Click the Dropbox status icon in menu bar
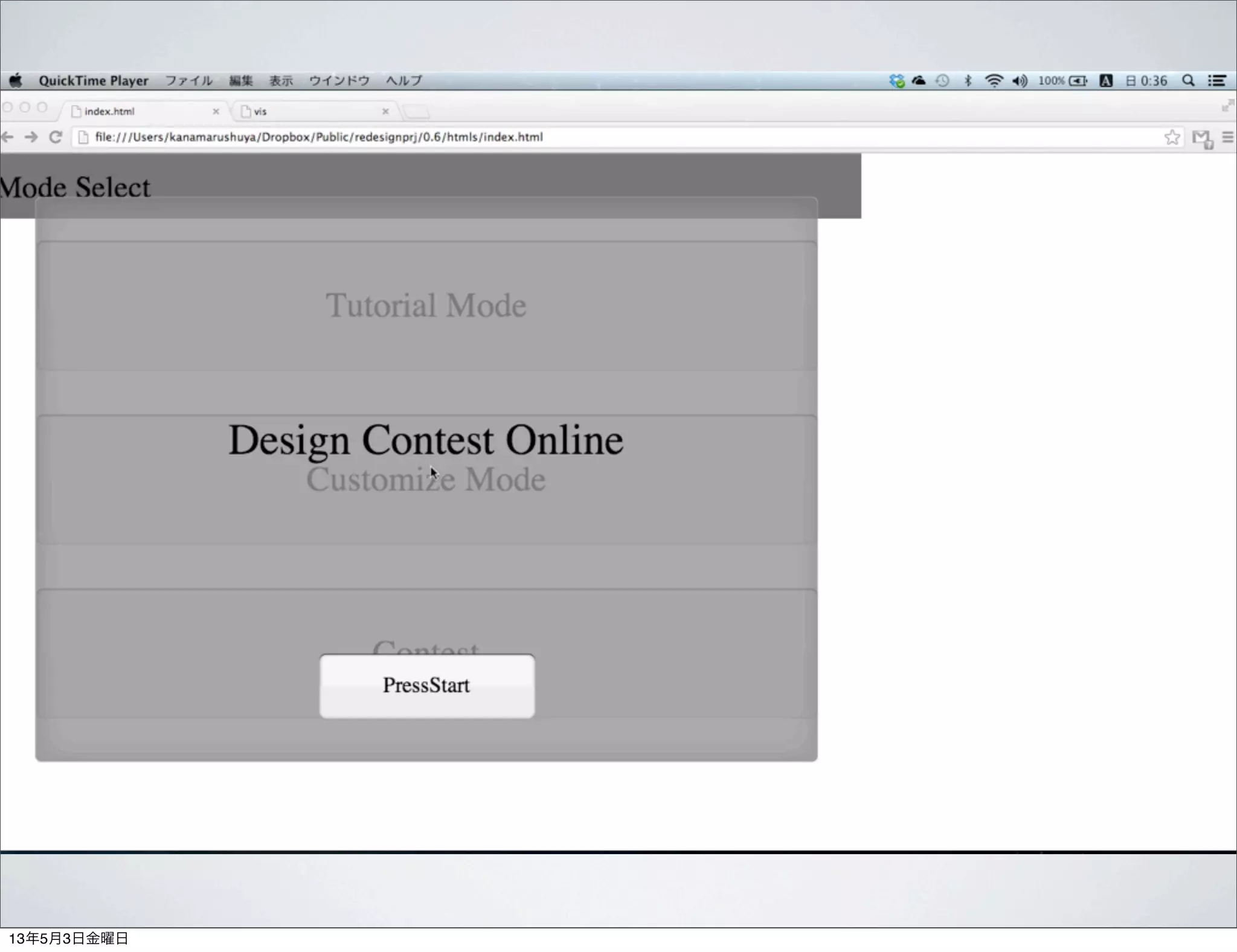This screenshot has height=952, width=1237. tap(897, 80)
